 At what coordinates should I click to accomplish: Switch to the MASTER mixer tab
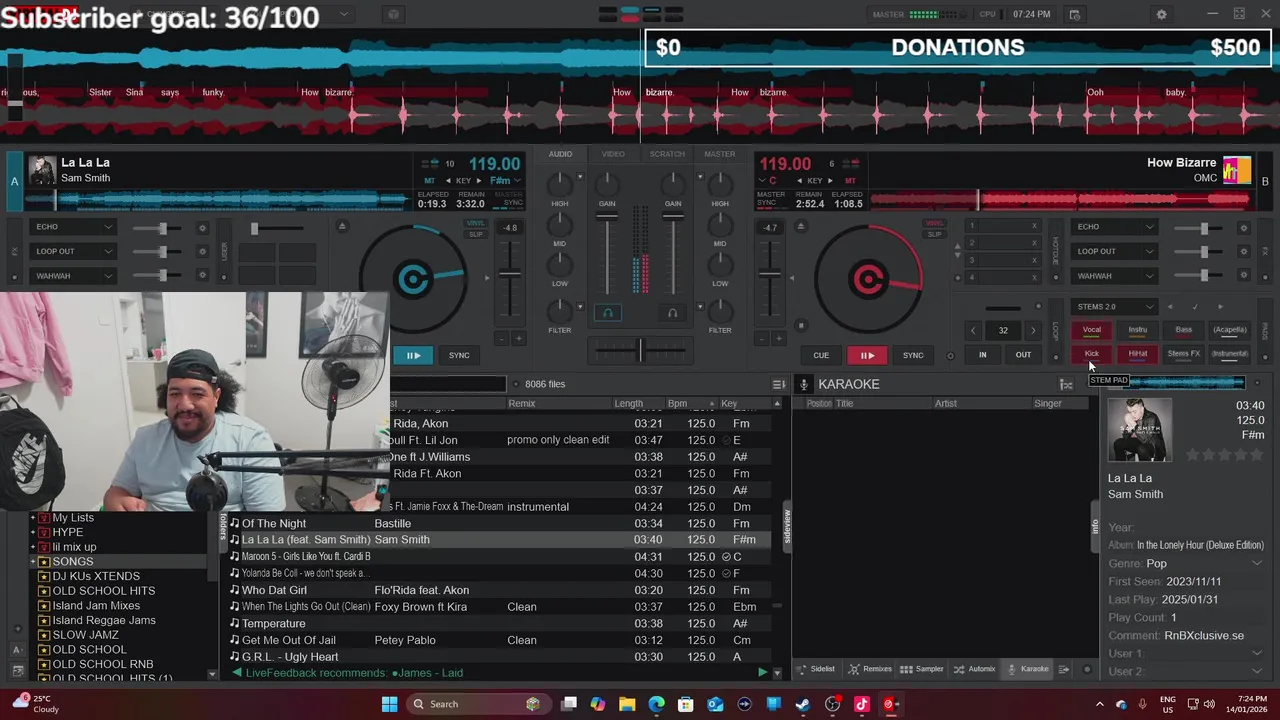[x=719, y=154]
